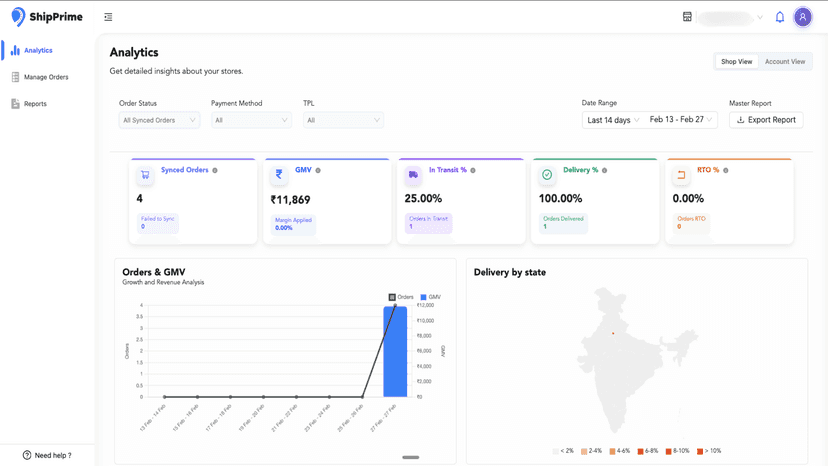Open the Order Status dropdown
Image resolution: width=828 pixels, height=466 pixels.
[x=159, y=120]
